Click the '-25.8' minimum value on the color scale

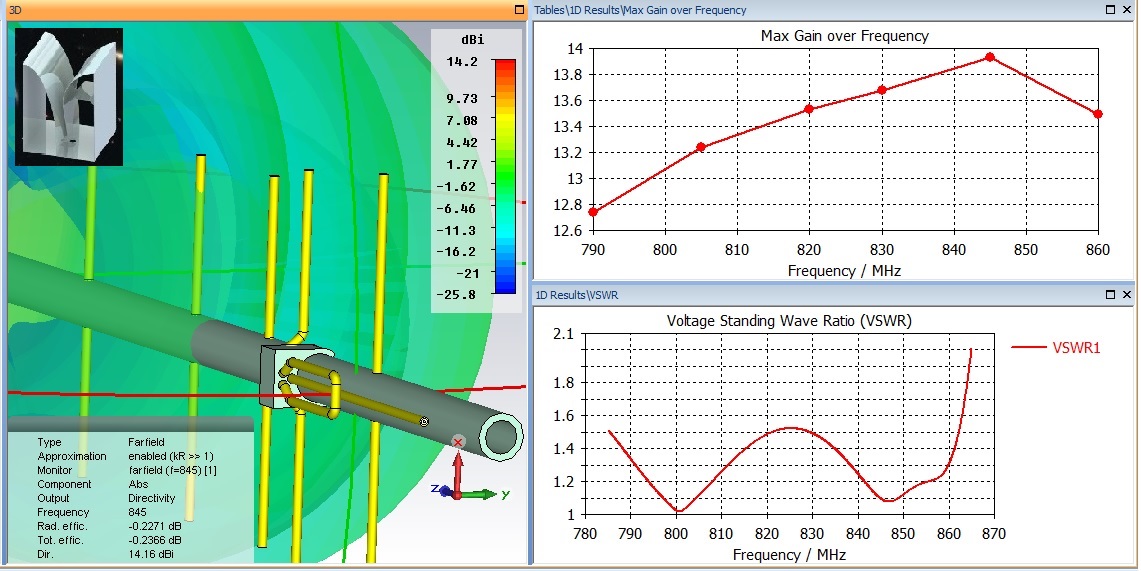457,295
